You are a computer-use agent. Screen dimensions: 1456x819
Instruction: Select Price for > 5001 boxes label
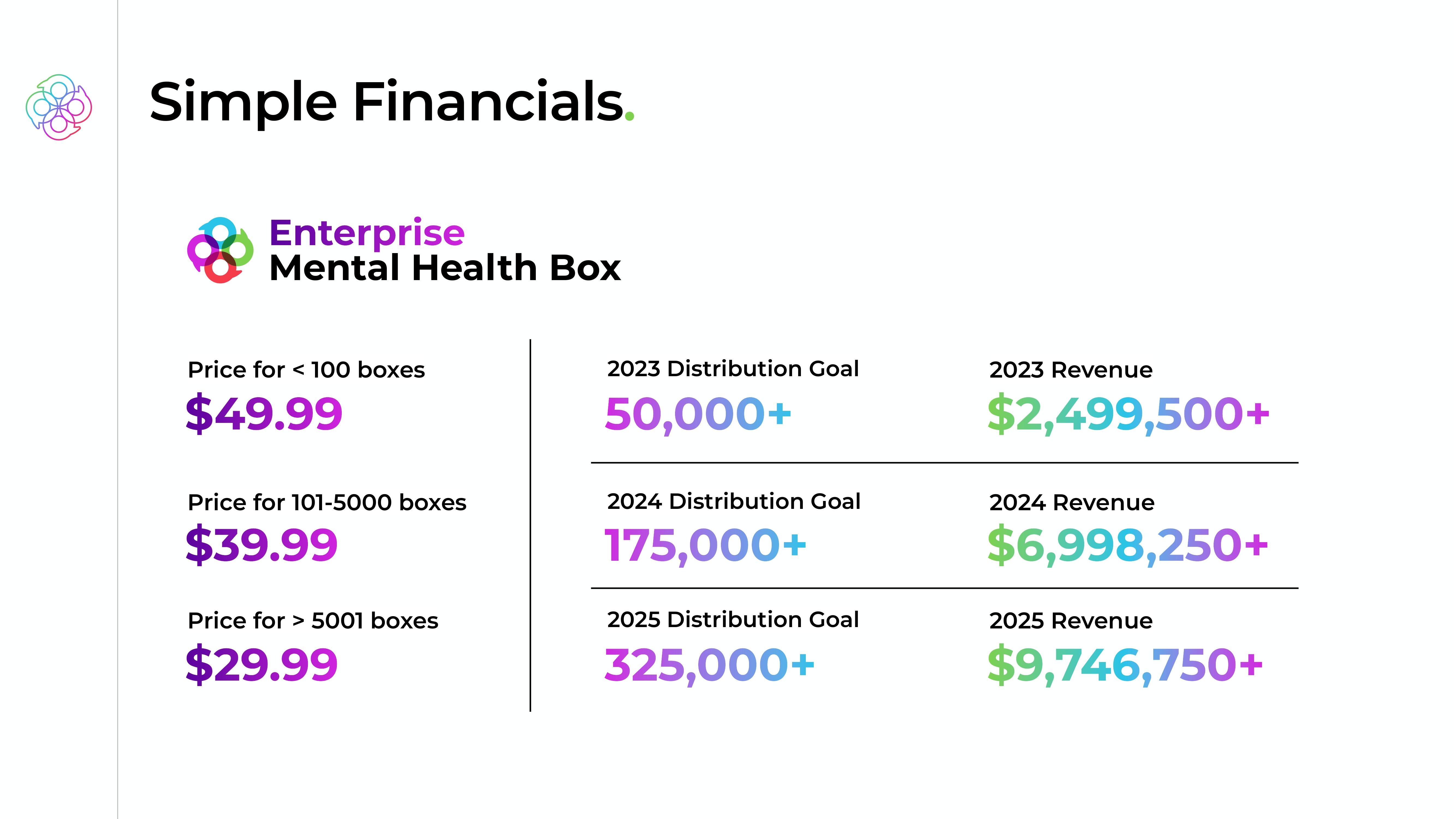(313, 621)
